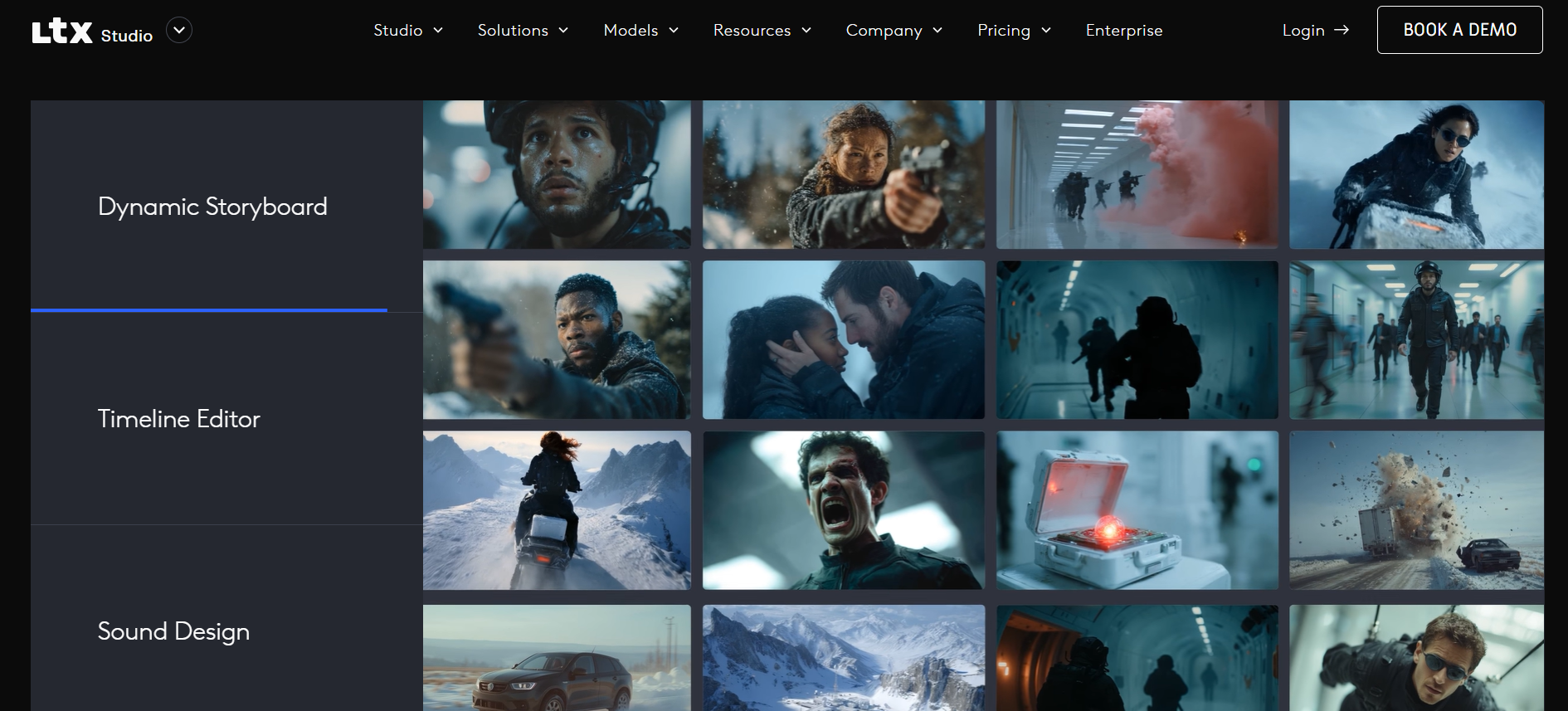The image size is (1568, 711).
Task: Open thumbnail of snowmobile rider in mountains
Action: (x=557, y=510)
